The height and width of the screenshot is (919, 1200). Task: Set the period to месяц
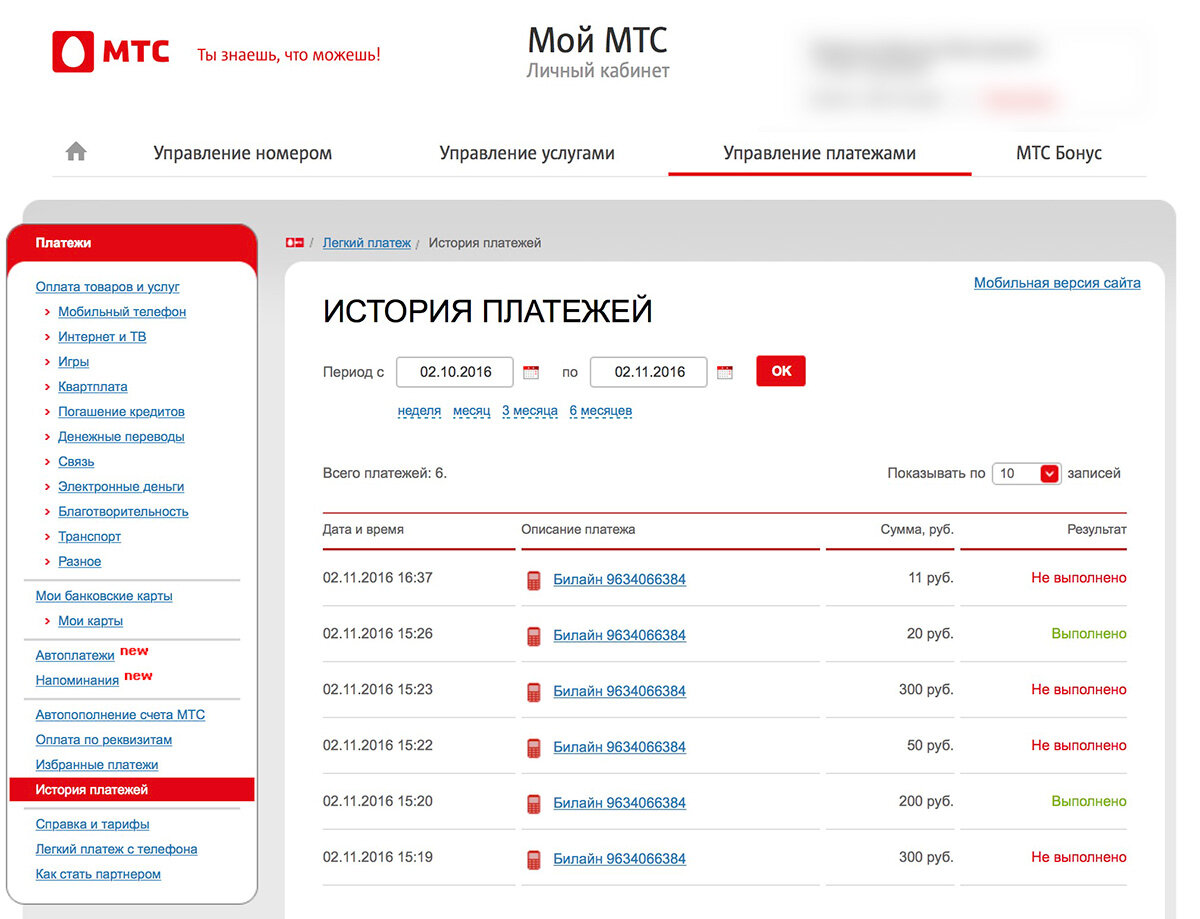(x=472, y=411)
